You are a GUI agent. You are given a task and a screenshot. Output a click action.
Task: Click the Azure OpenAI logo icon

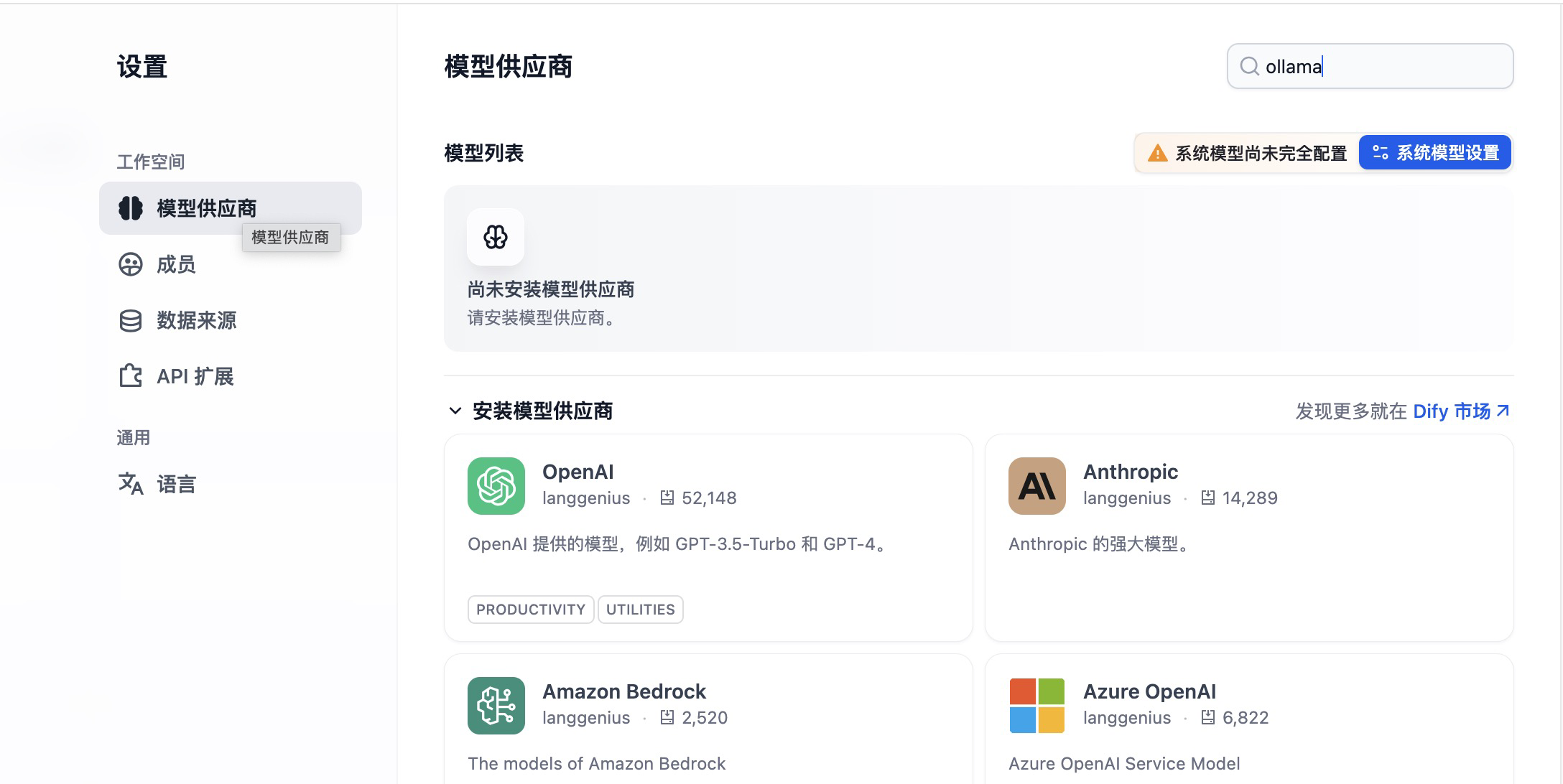pos(1036,706)
